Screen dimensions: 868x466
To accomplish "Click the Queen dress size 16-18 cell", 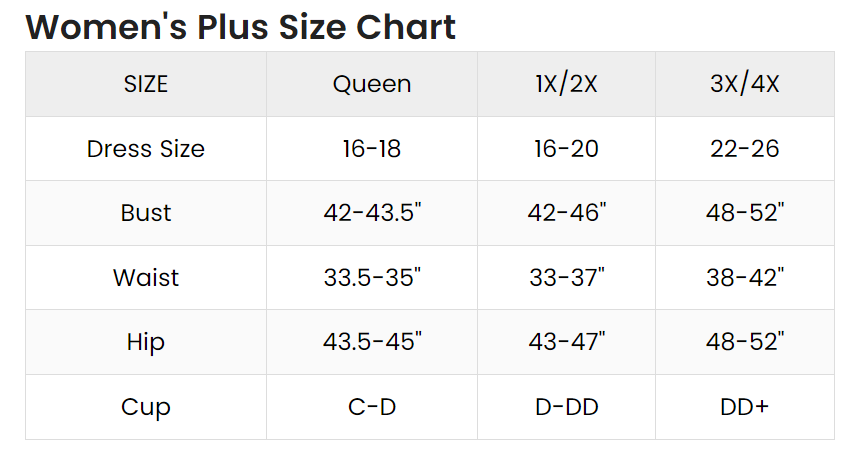I will pyautogui.click(x=372, y=149).
